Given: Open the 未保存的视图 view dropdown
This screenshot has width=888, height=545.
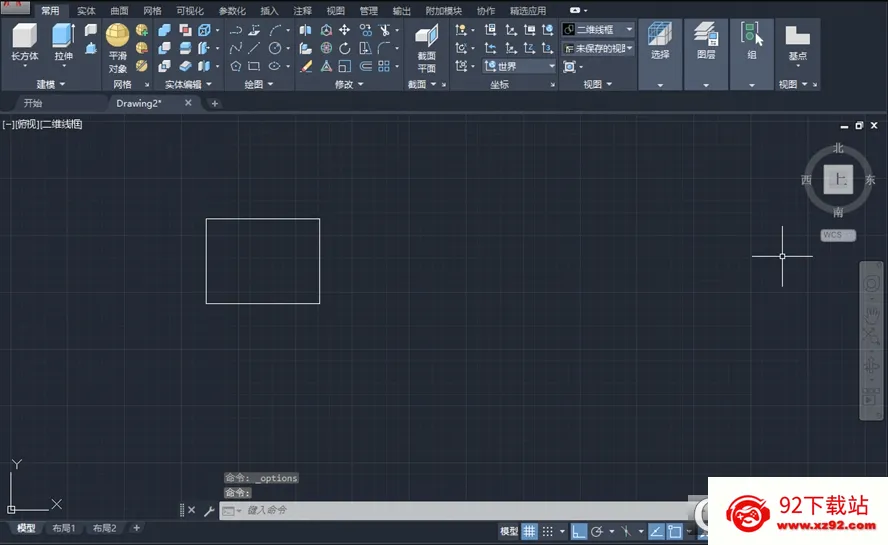Looking at the screenshot, I should pyautogui.click(x=597, y=48).
